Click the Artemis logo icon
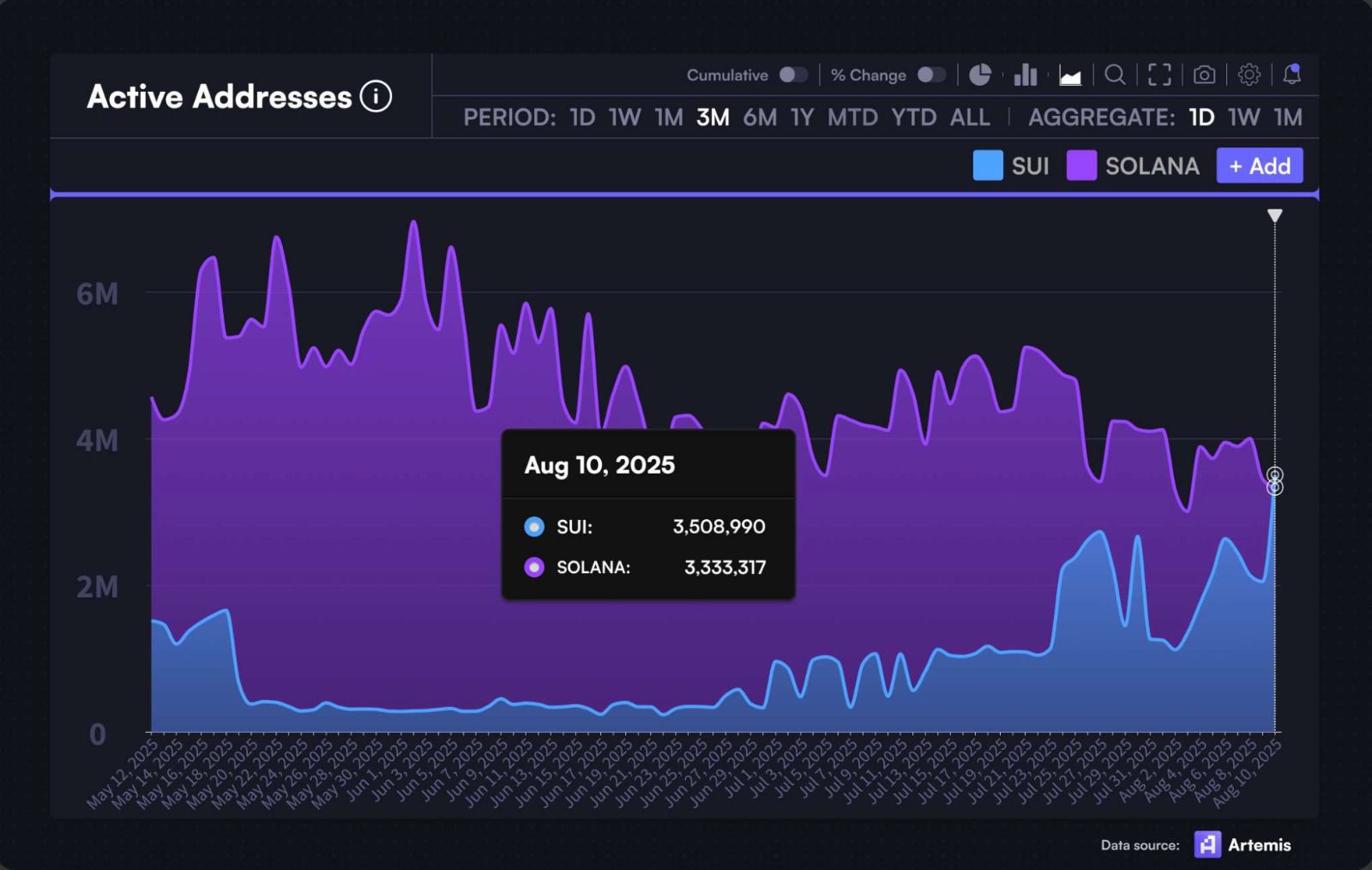Image resolution: width=1372 pixels, height=870 pixels. tap(1207, 845)
